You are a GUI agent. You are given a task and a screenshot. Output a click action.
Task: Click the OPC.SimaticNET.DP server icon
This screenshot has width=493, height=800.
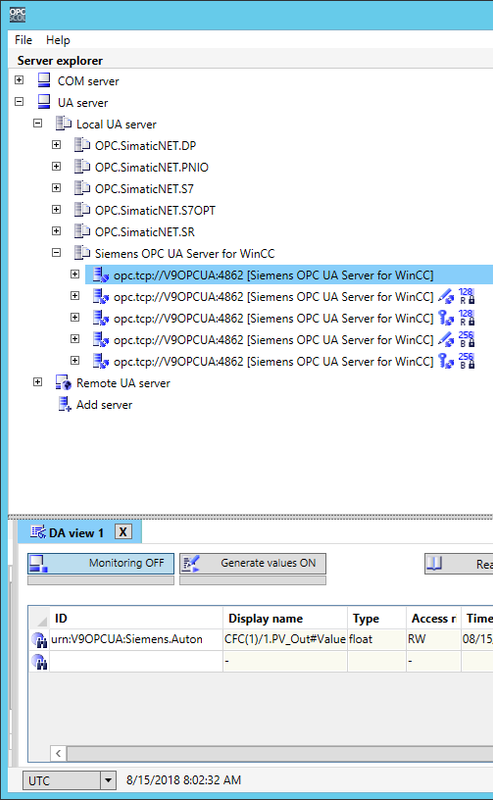tap(82, 145)
